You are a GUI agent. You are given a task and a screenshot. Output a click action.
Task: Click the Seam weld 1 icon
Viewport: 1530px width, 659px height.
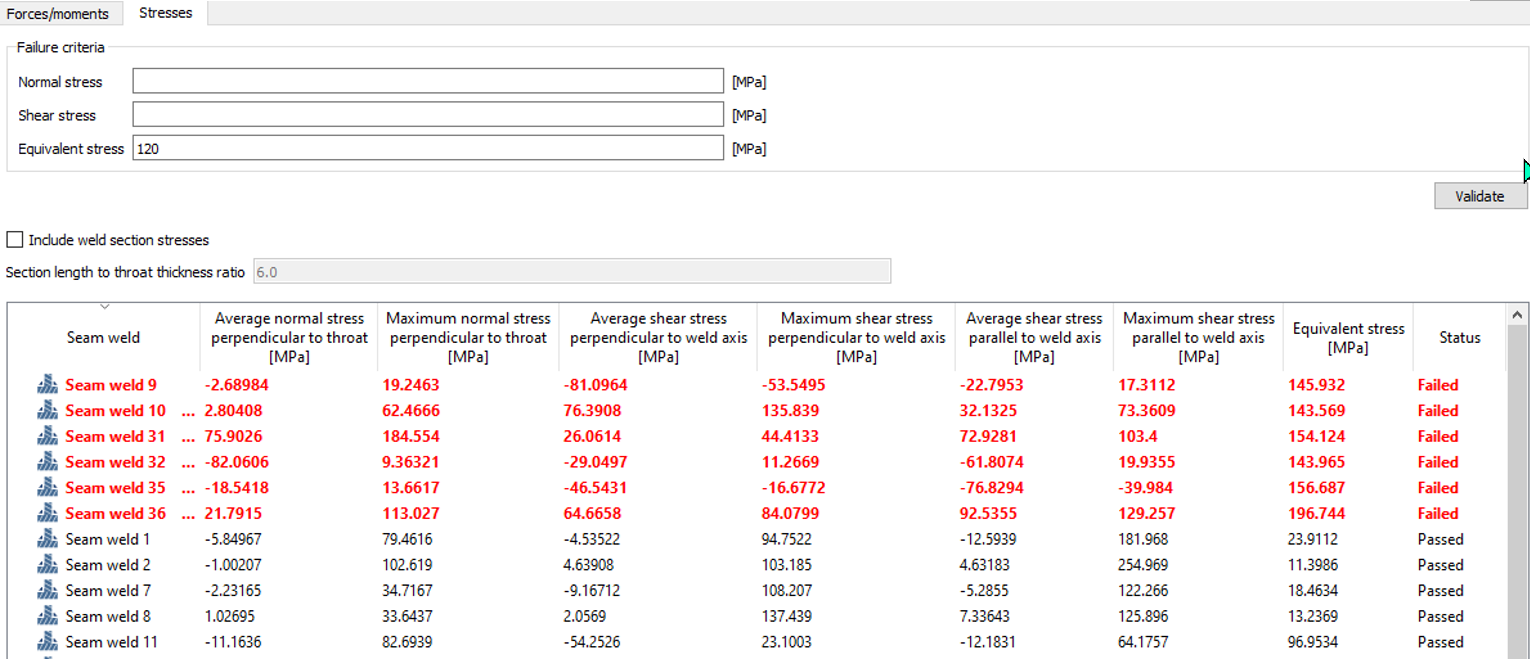(47, 540)
